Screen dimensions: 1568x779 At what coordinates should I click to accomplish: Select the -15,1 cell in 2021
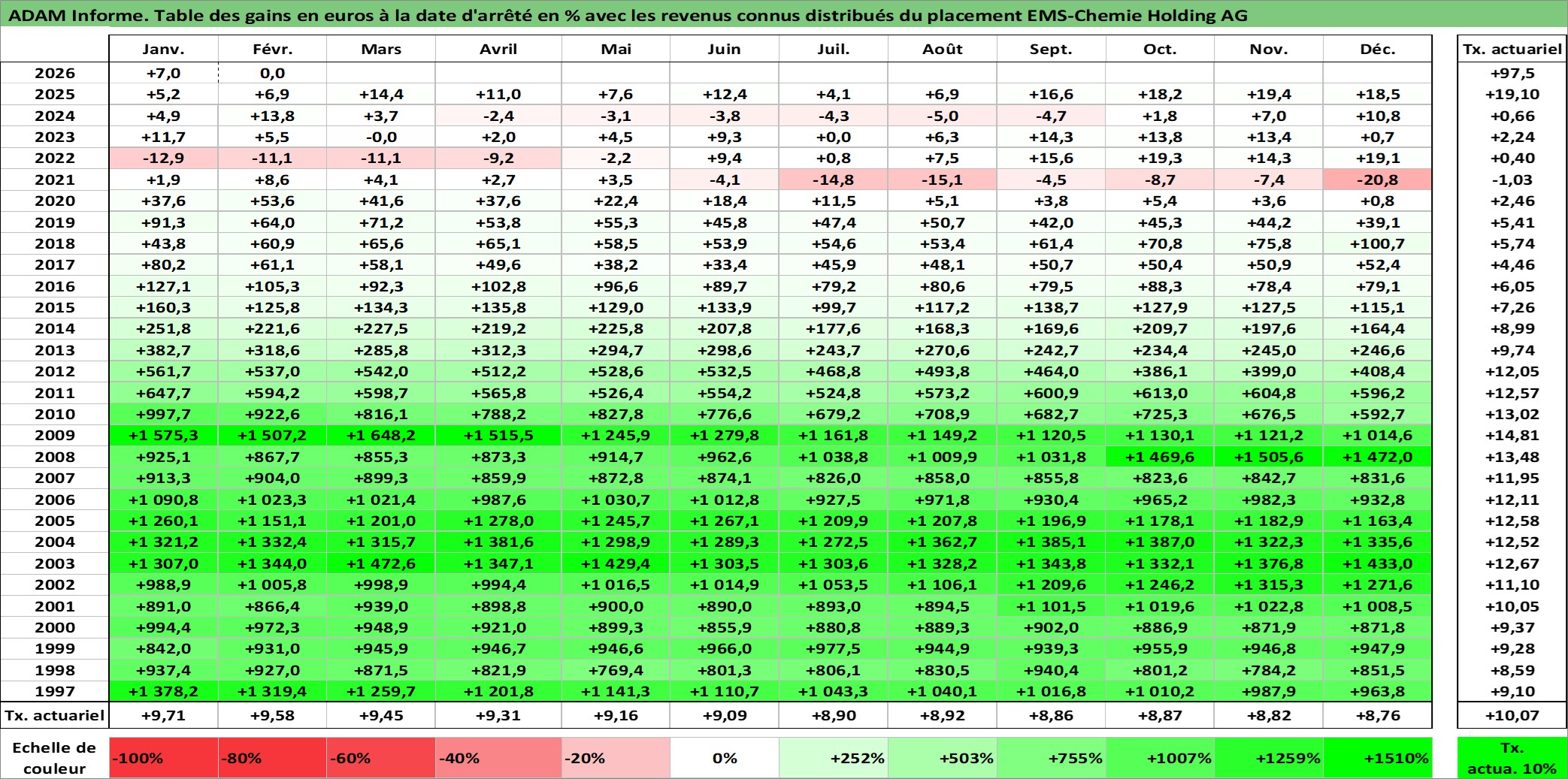coord(943,180)
